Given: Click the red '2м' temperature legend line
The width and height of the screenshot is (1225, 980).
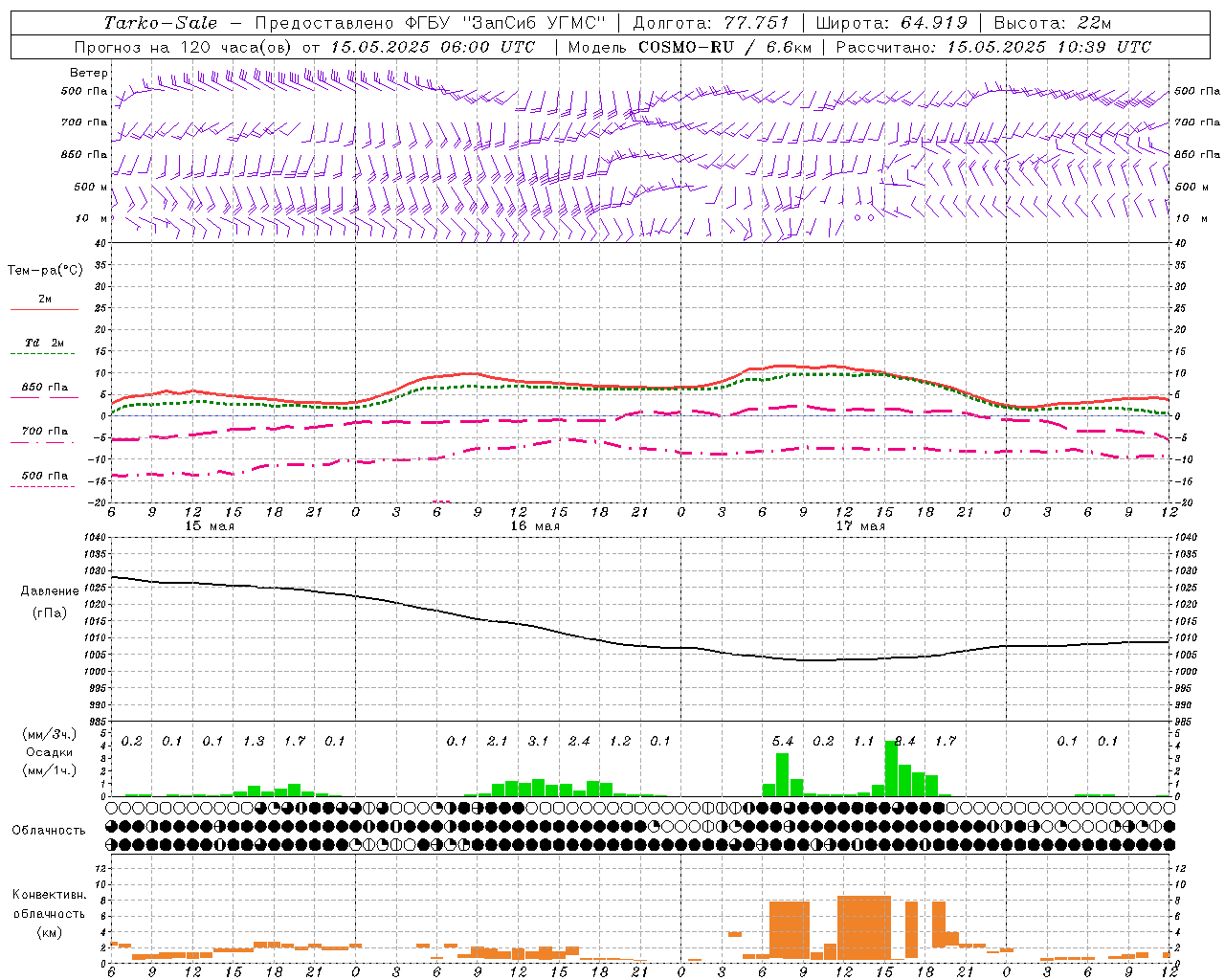Looking at the screenshot, I should click(44, 309).
